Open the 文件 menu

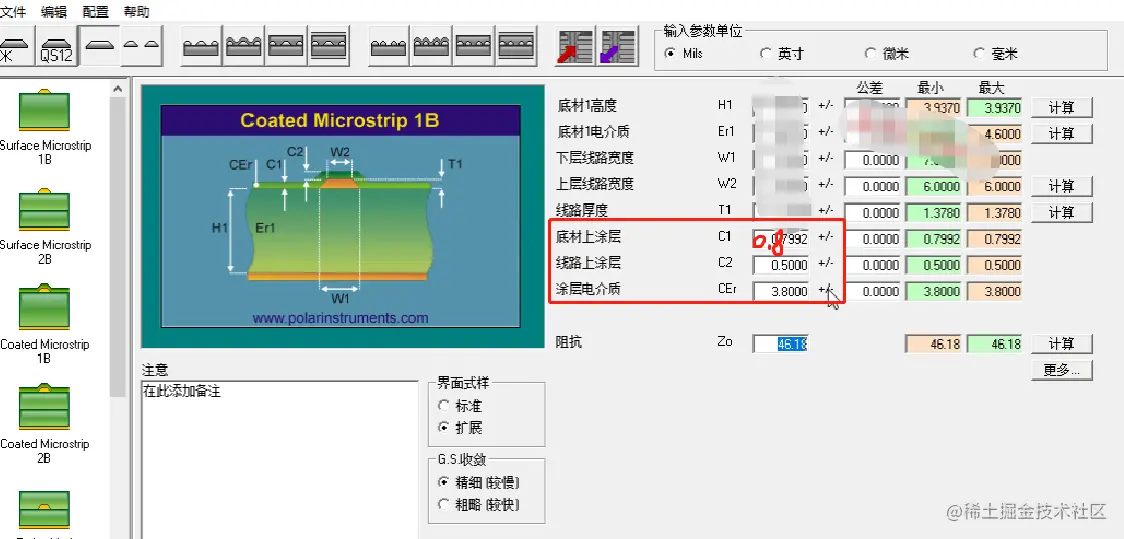(x=13, y=11)
